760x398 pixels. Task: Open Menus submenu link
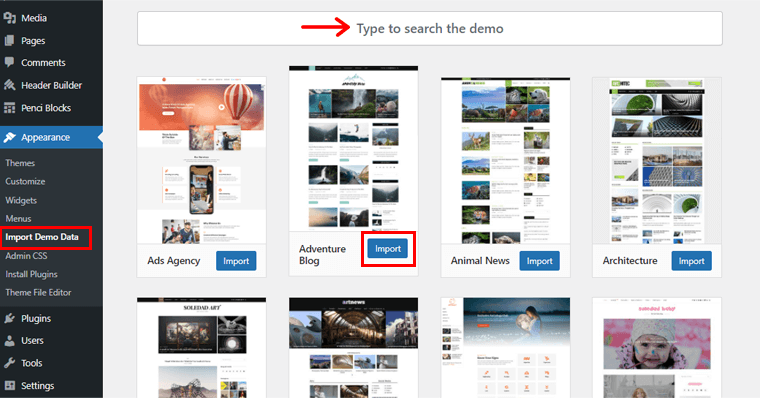coord(18,219)
